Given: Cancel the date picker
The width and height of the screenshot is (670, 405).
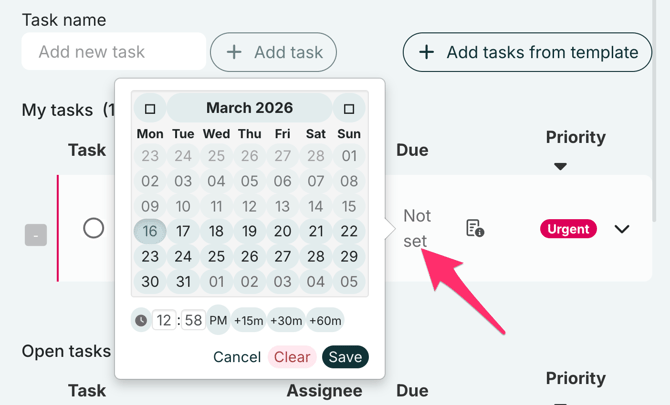Looking at the screenshot, I should pos(237,357).
